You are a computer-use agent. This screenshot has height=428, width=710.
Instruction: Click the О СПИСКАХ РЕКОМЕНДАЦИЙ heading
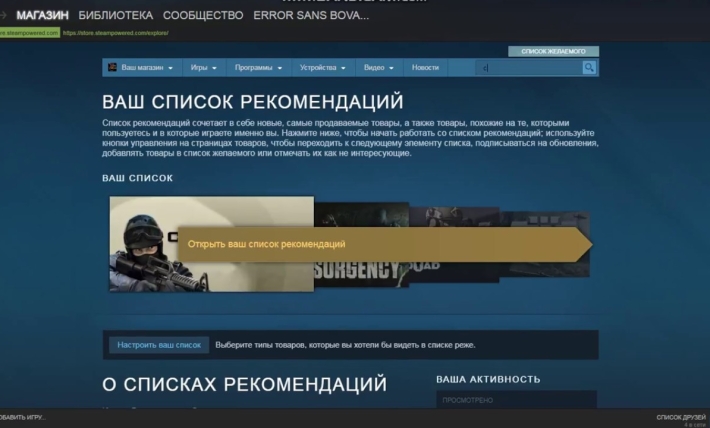[x=245, y=384]
